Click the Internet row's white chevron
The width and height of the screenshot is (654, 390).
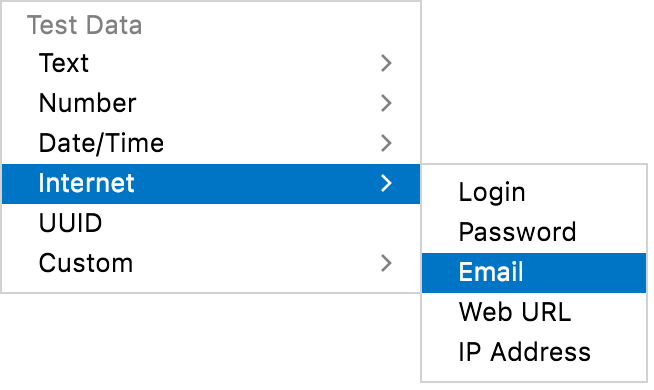[386, 183]
